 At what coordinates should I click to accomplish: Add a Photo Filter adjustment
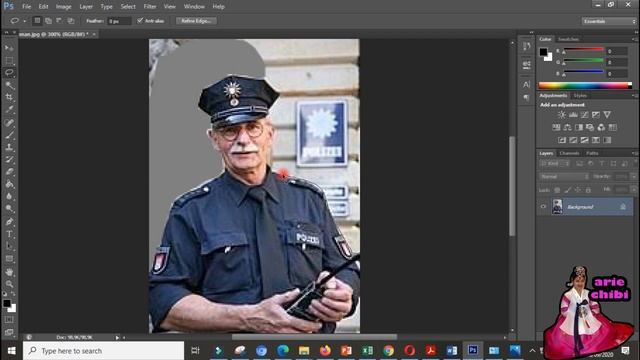[x=590, y=128]
